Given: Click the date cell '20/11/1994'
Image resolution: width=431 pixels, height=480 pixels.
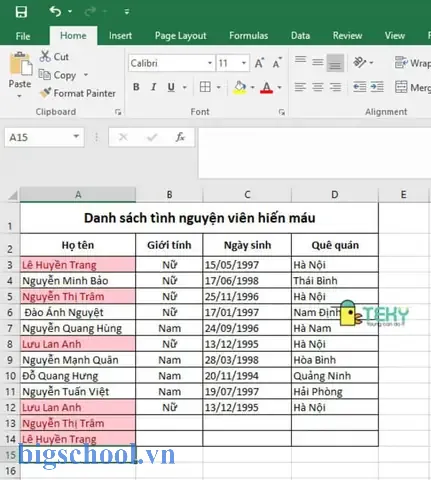Looking at the screenshot, I should pyautogui.click(x=247, y=376).
